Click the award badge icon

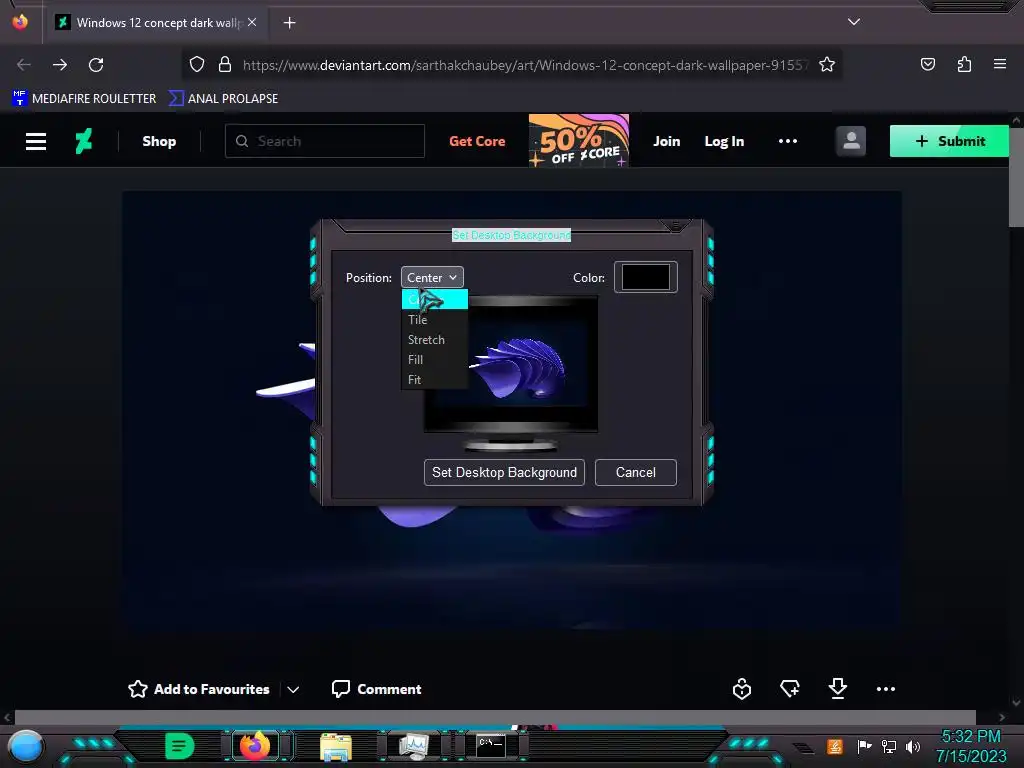point(742,688)
